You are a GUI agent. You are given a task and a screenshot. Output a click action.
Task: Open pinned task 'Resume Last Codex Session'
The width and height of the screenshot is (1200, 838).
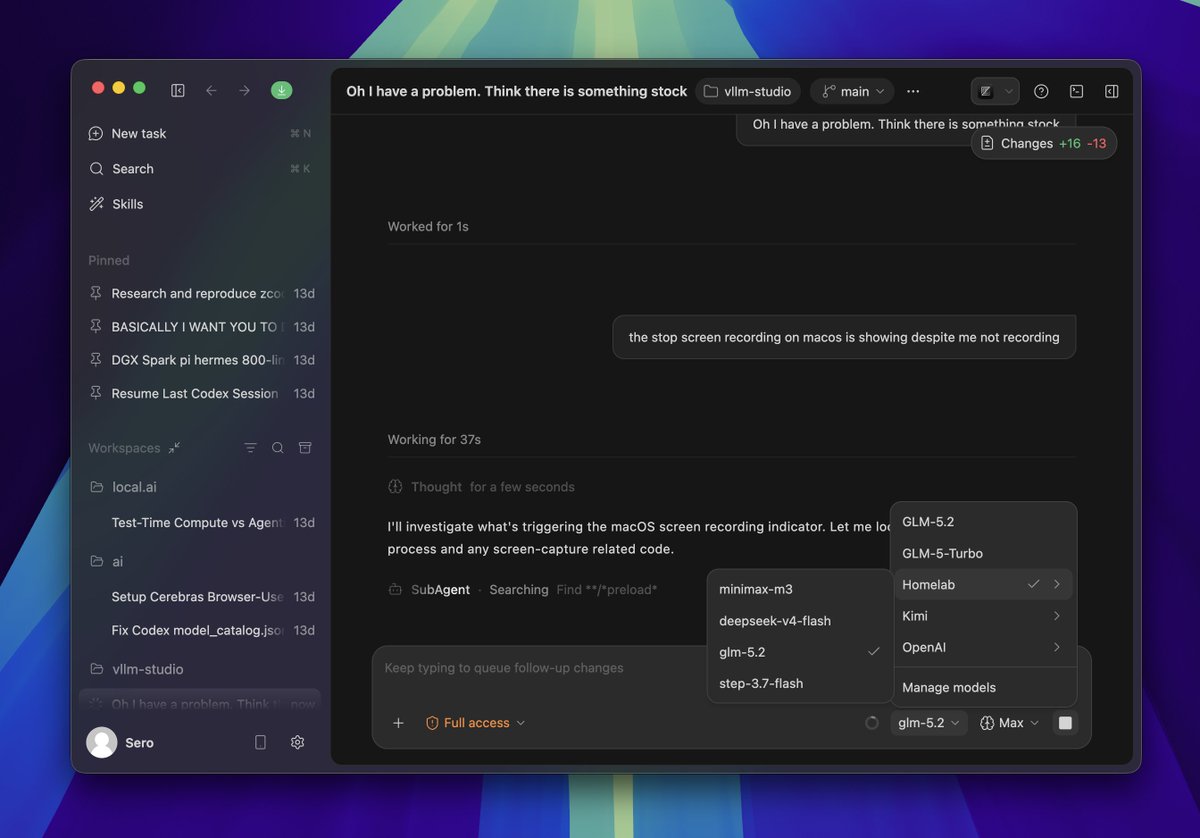200,393
